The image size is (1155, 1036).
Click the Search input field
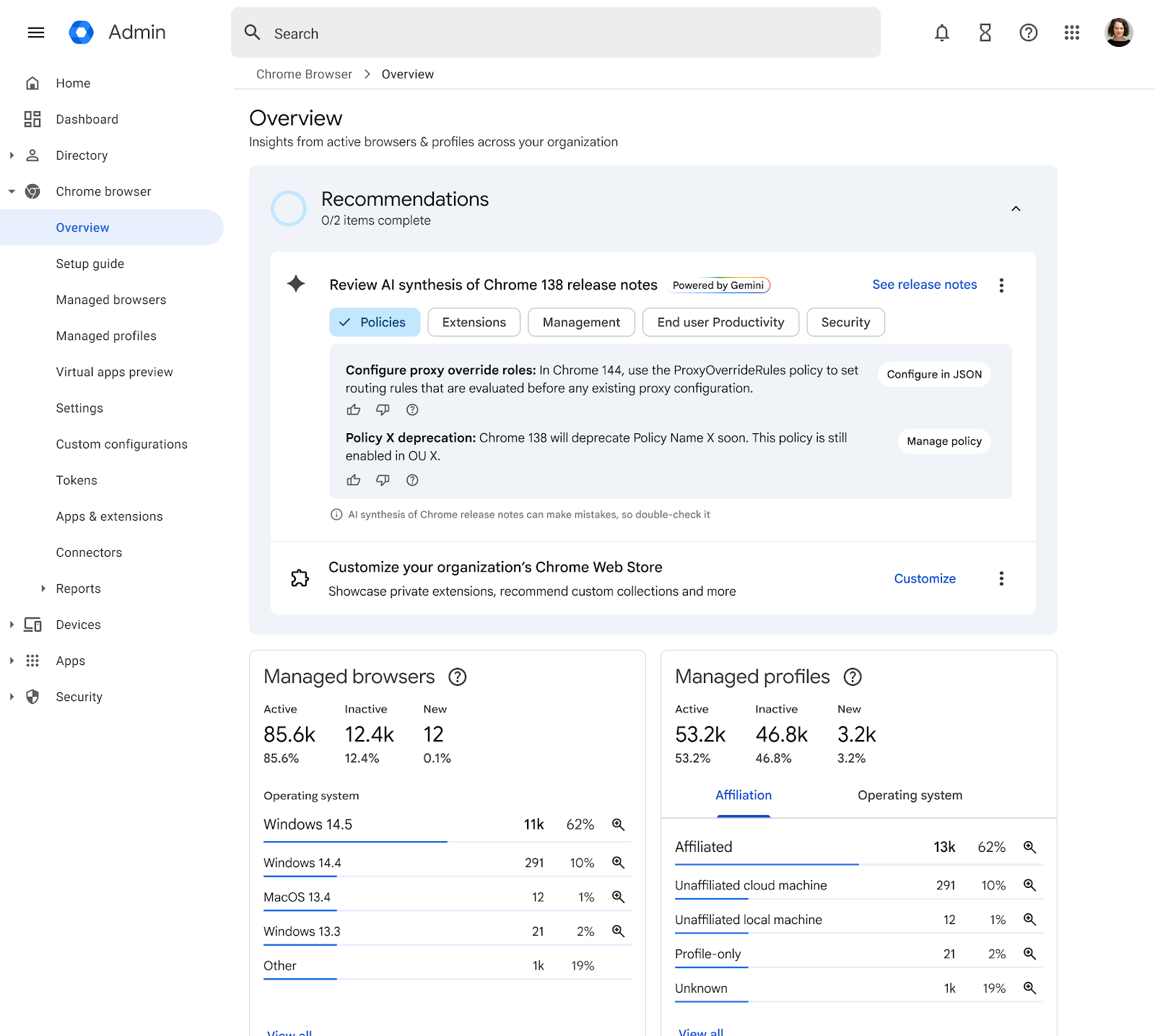tap(556, 33)
